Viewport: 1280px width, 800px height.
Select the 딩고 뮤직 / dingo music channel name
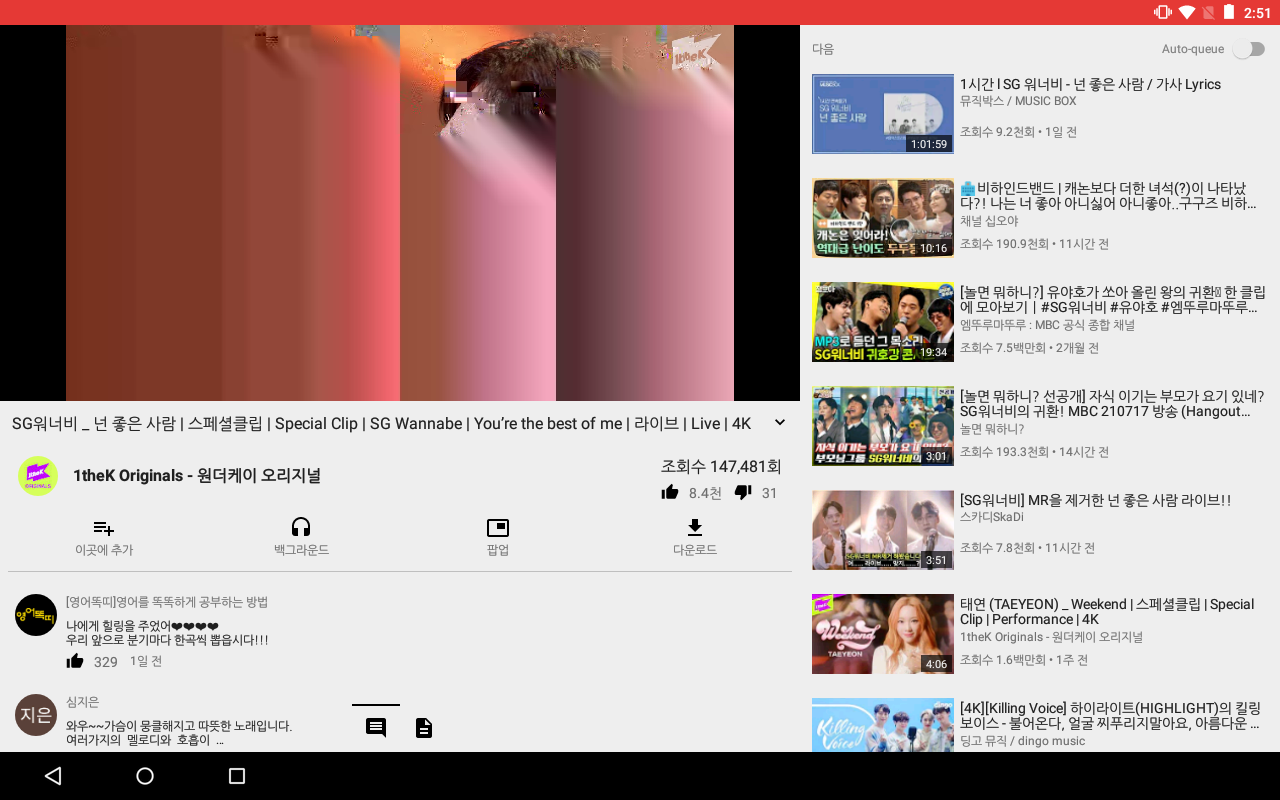[1022, 741]
